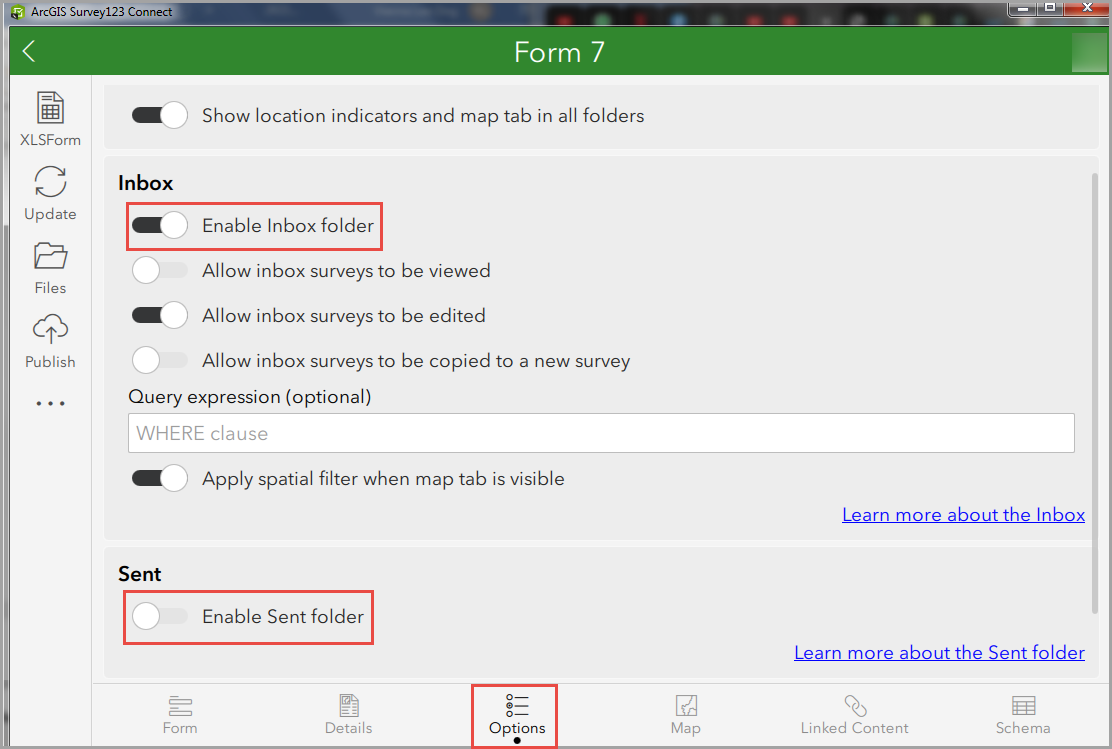Click the user avatar square in the green header
The width and height of the screenshot is (1112, 749).
pyautogui.click(x=1089, y=52)
